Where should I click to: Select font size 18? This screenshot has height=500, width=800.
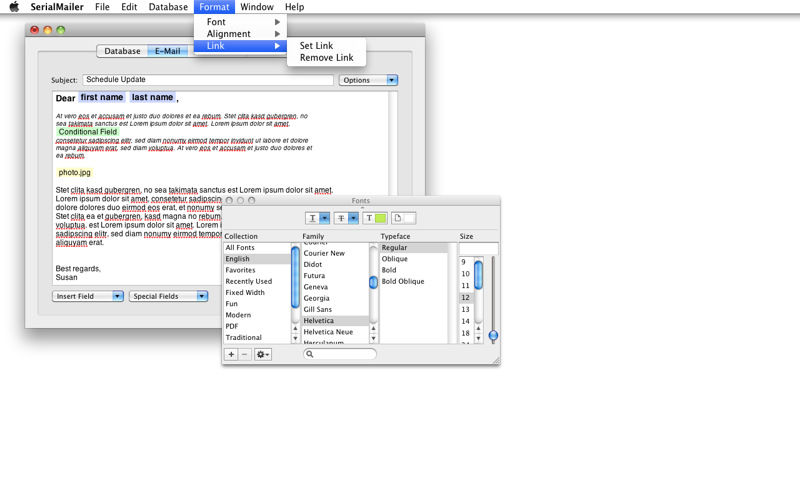tap(466, 333)
